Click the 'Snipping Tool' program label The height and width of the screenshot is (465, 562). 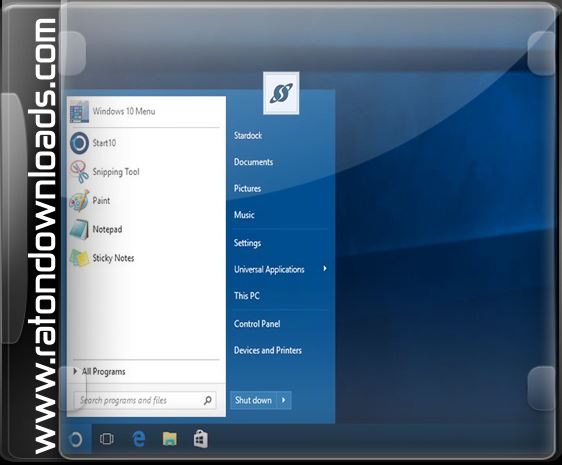(116, 172)
